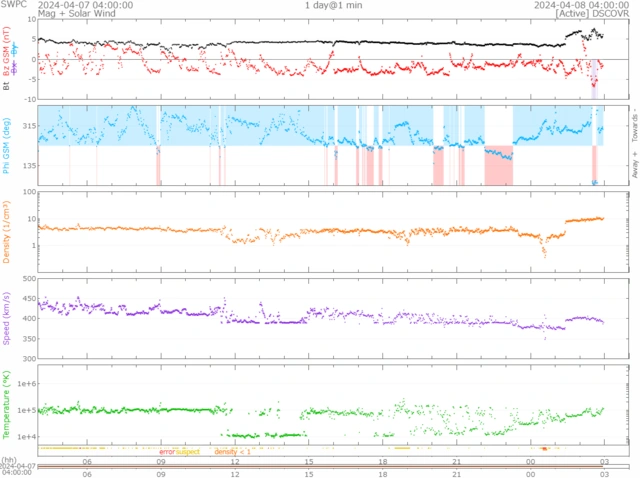Click the Speed (km/s) axis label

(x=5, y=318)
